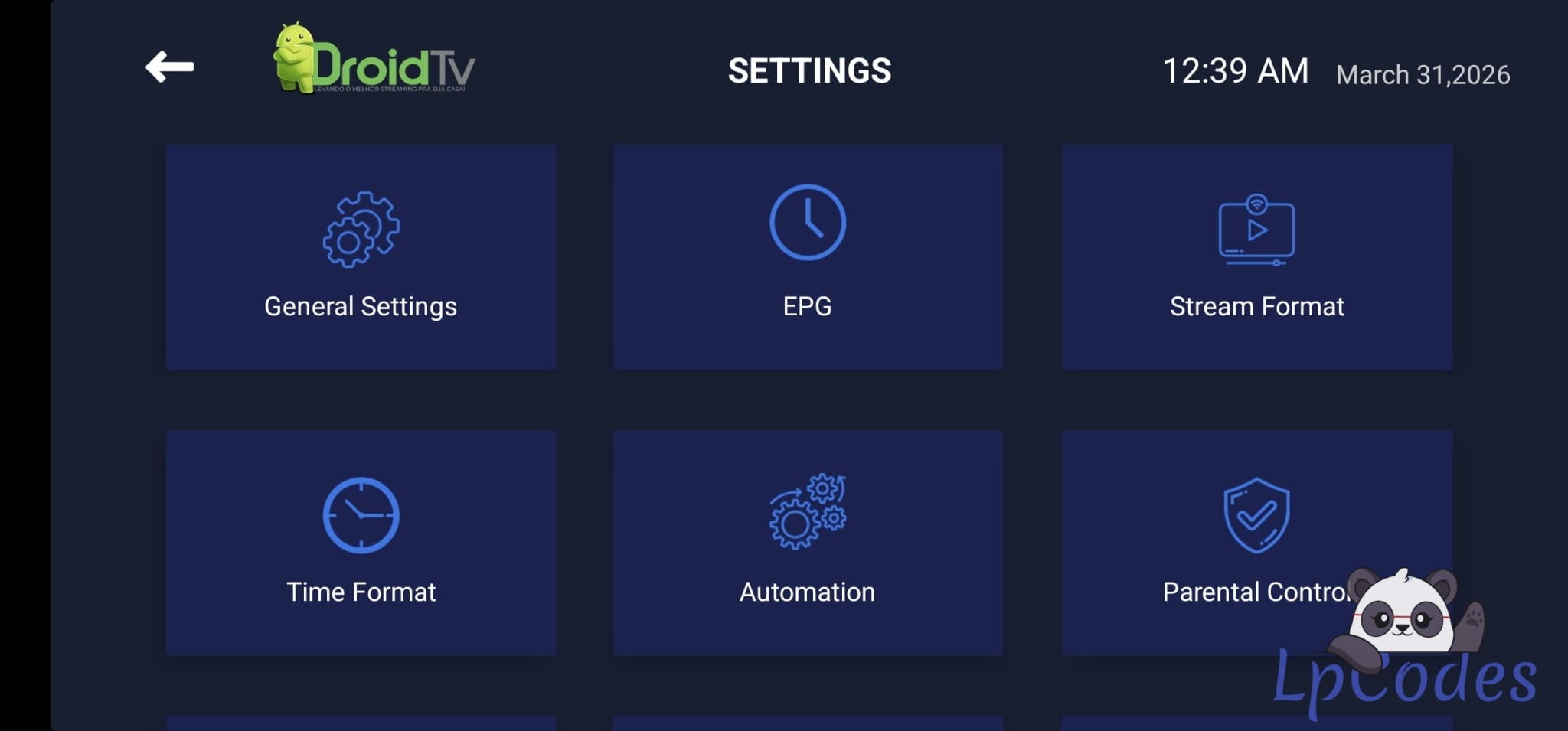The image size is (1568, 731).
Task: Click the March 31, 2026 date
Action: 1423,75
